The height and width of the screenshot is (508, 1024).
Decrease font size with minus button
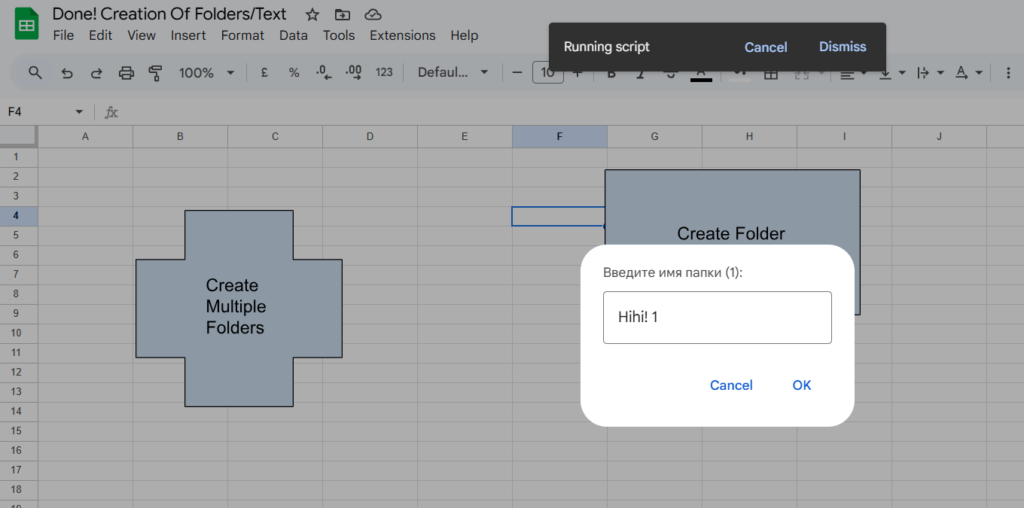click(517, 72)
